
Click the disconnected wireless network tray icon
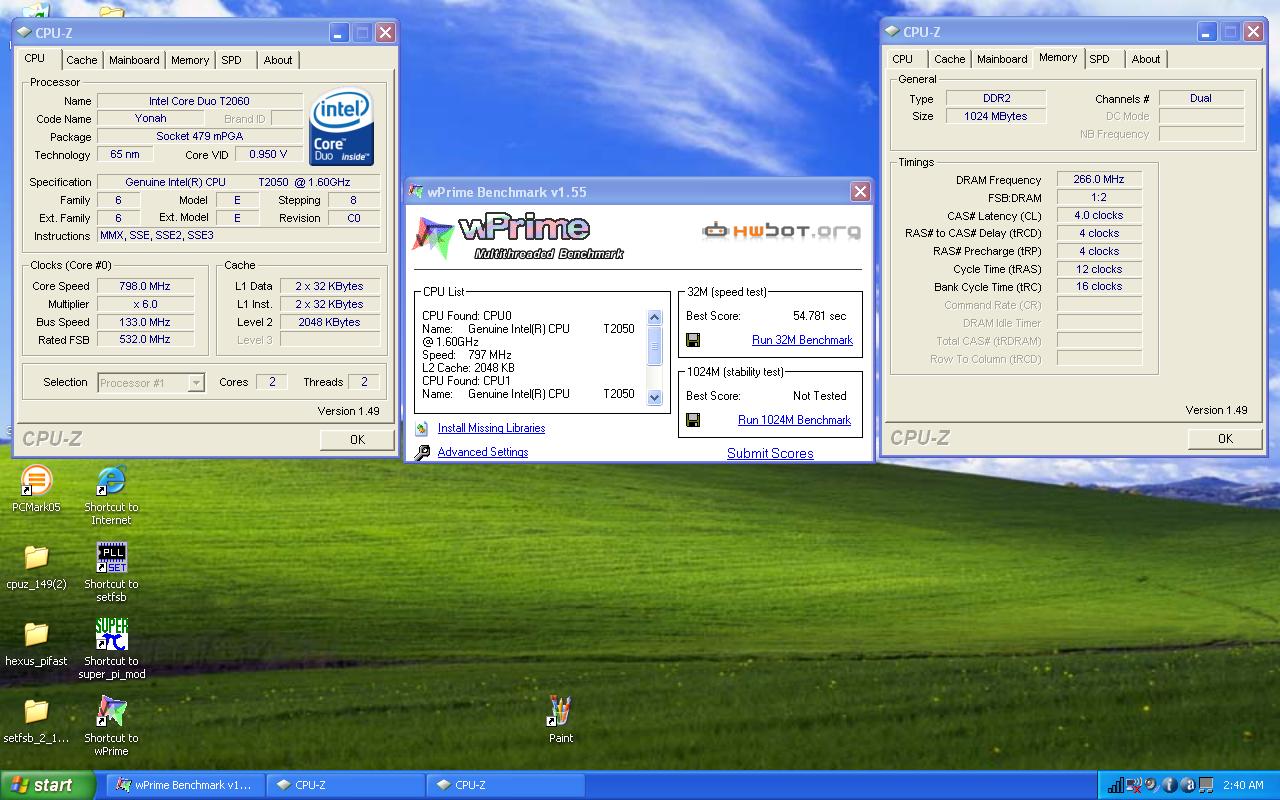click(1133, 785)
